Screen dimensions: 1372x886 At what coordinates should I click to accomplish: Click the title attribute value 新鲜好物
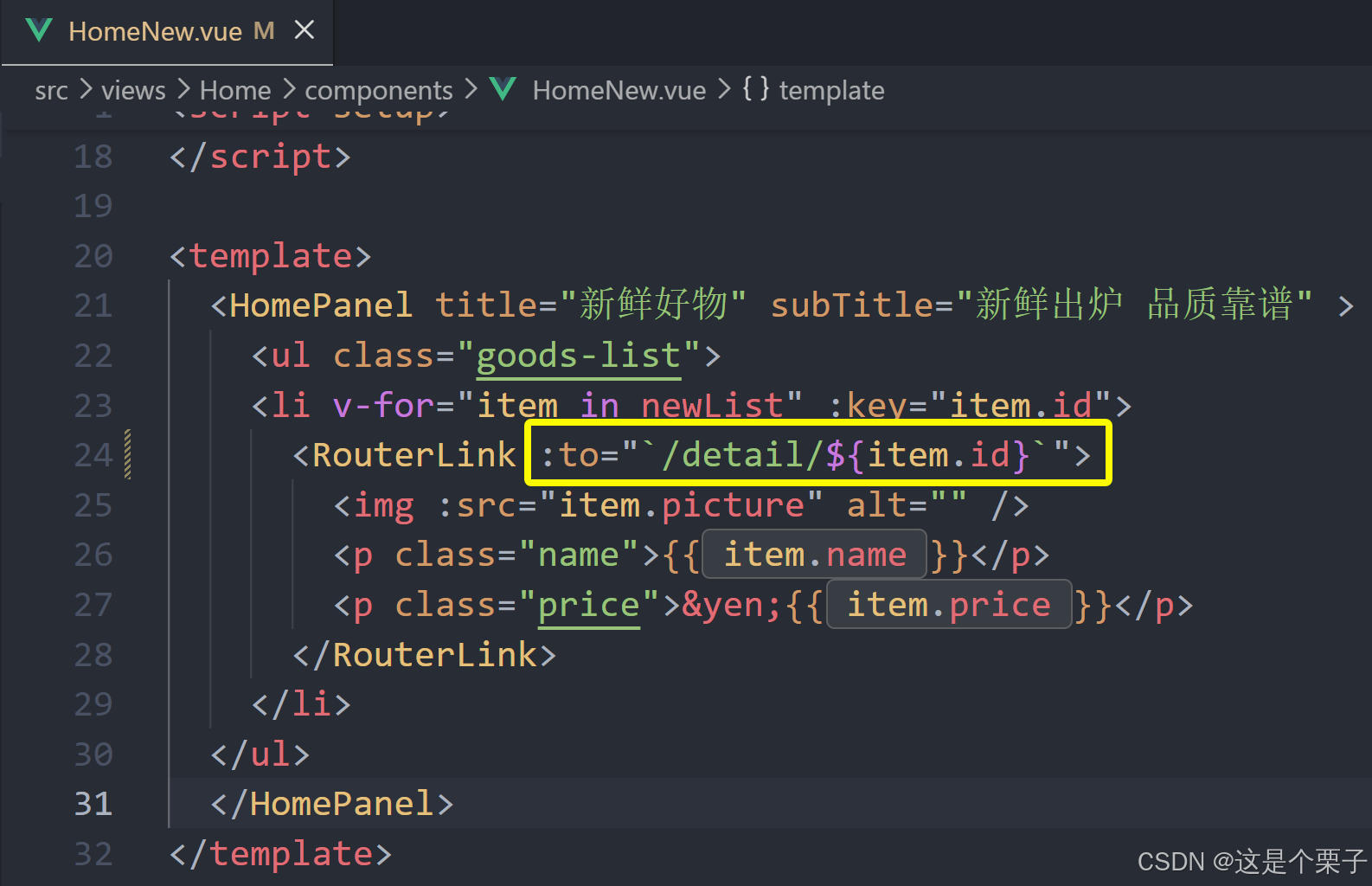tap(653, 305)
